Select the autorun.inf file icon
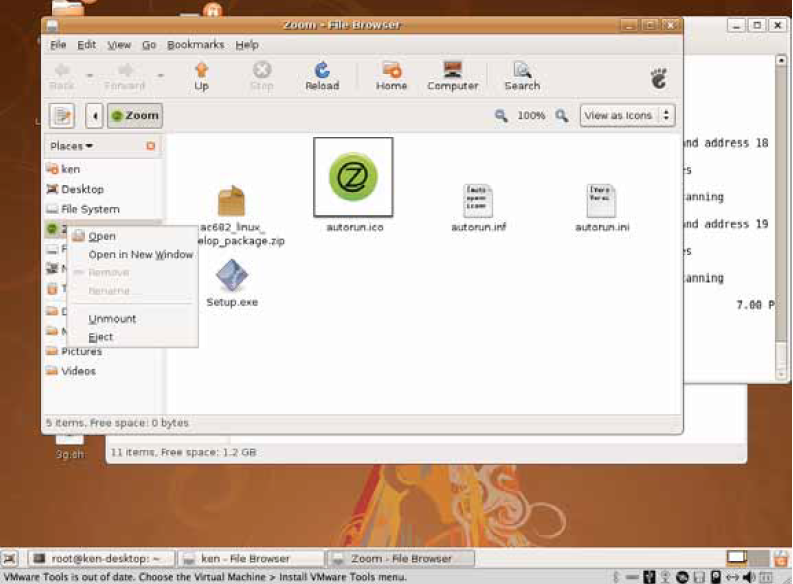Screen dimensions: 793x584 478,201
